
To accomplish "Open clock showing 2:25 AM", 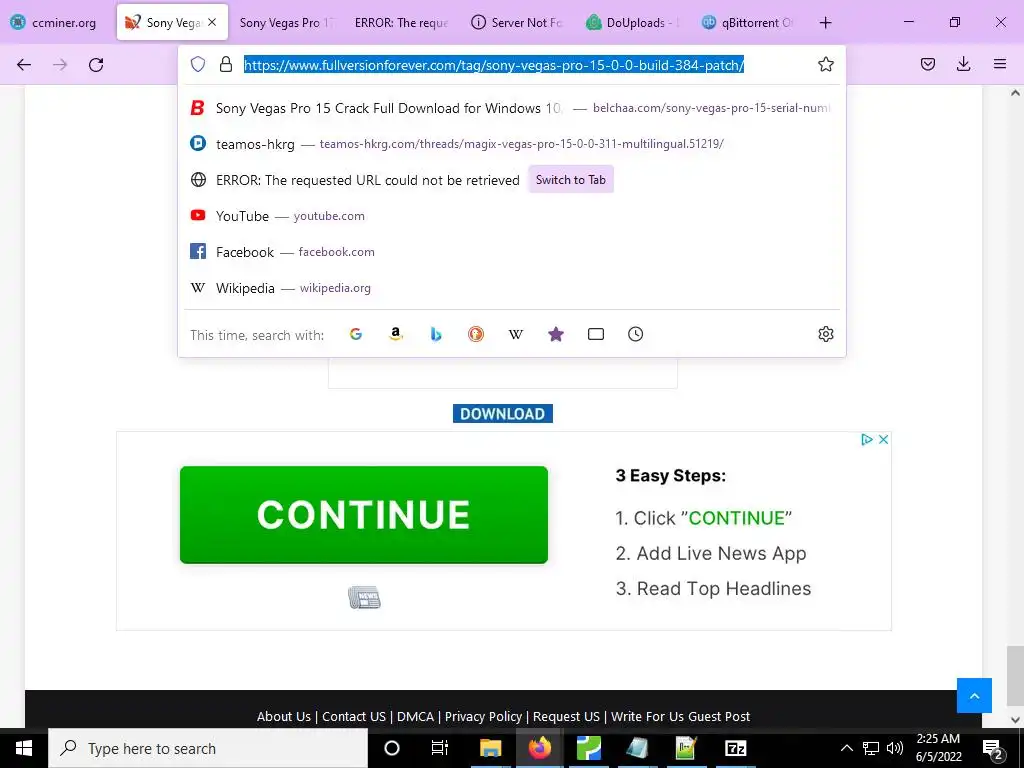I will coord(938,748).
